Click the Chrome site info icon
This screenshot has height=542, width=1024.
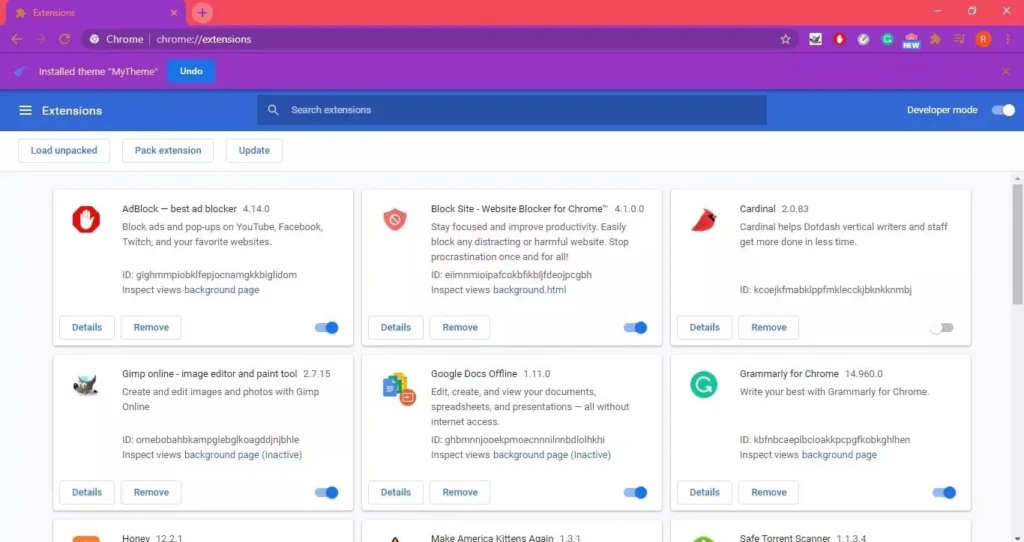coord(95,39)
